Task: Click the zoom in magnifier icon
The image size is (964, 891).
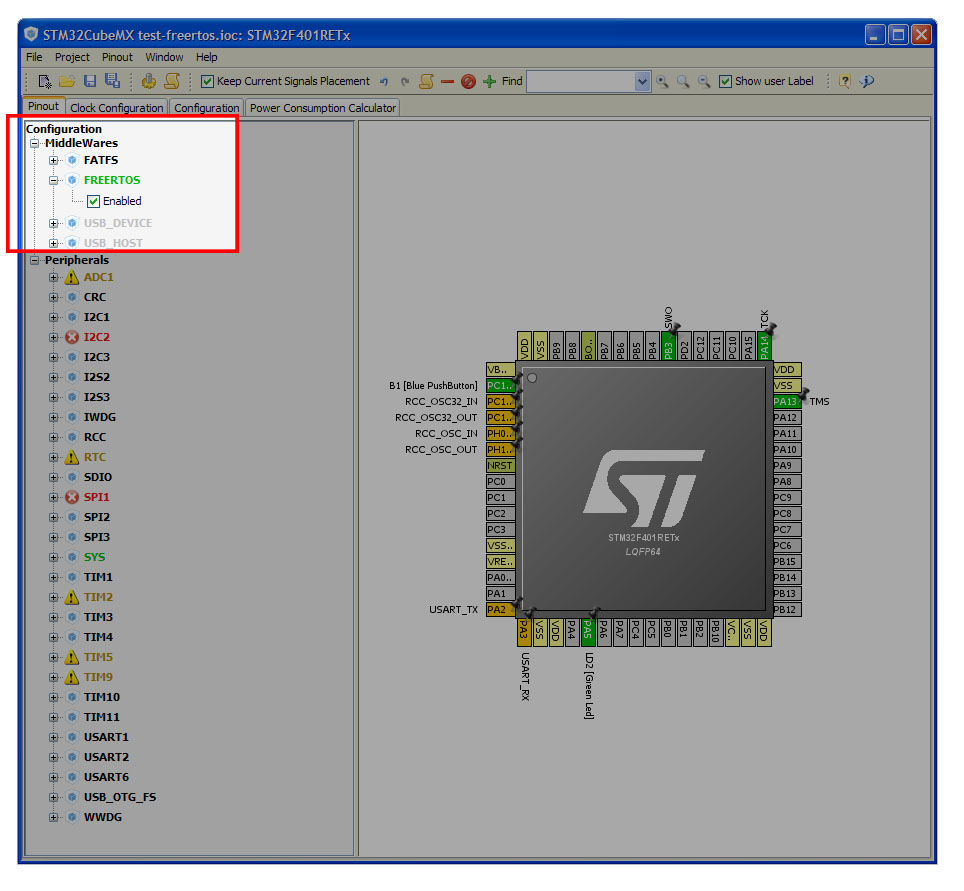Action: coord(662,81)
